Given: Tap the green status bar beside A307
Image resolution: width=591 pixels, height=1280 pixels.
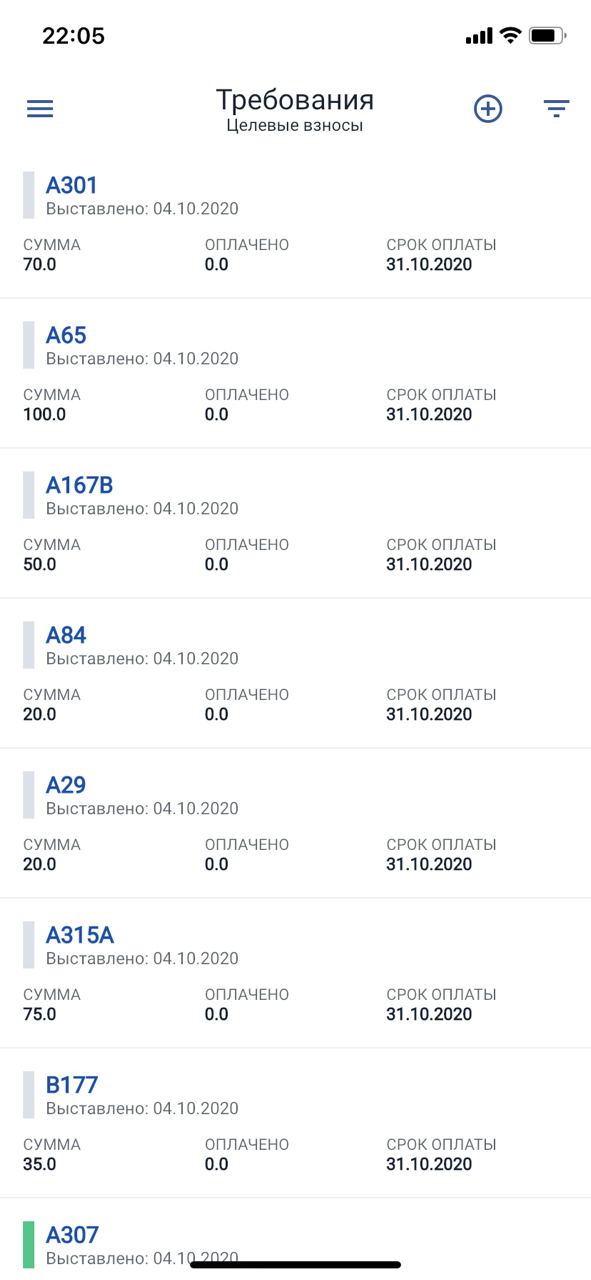Looking at the screenshot, I should point(29,1244).
